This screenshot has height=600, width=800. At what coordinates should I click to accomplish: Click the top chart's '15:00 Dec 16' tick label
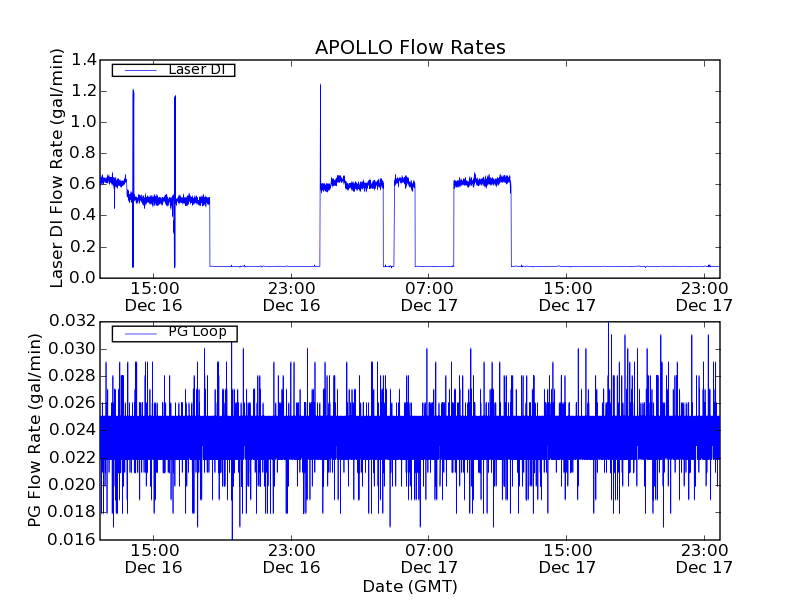coord(154,297)
